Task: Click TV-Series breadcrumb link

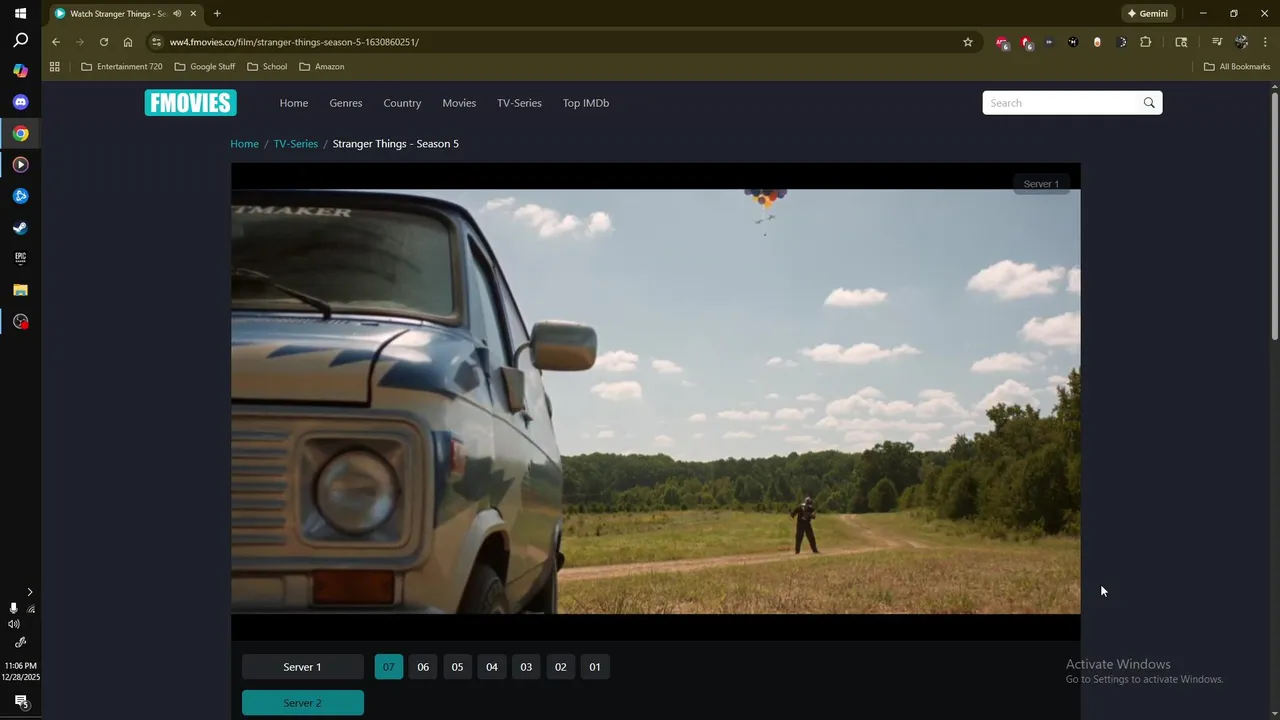Action: (x=296, y=144)
